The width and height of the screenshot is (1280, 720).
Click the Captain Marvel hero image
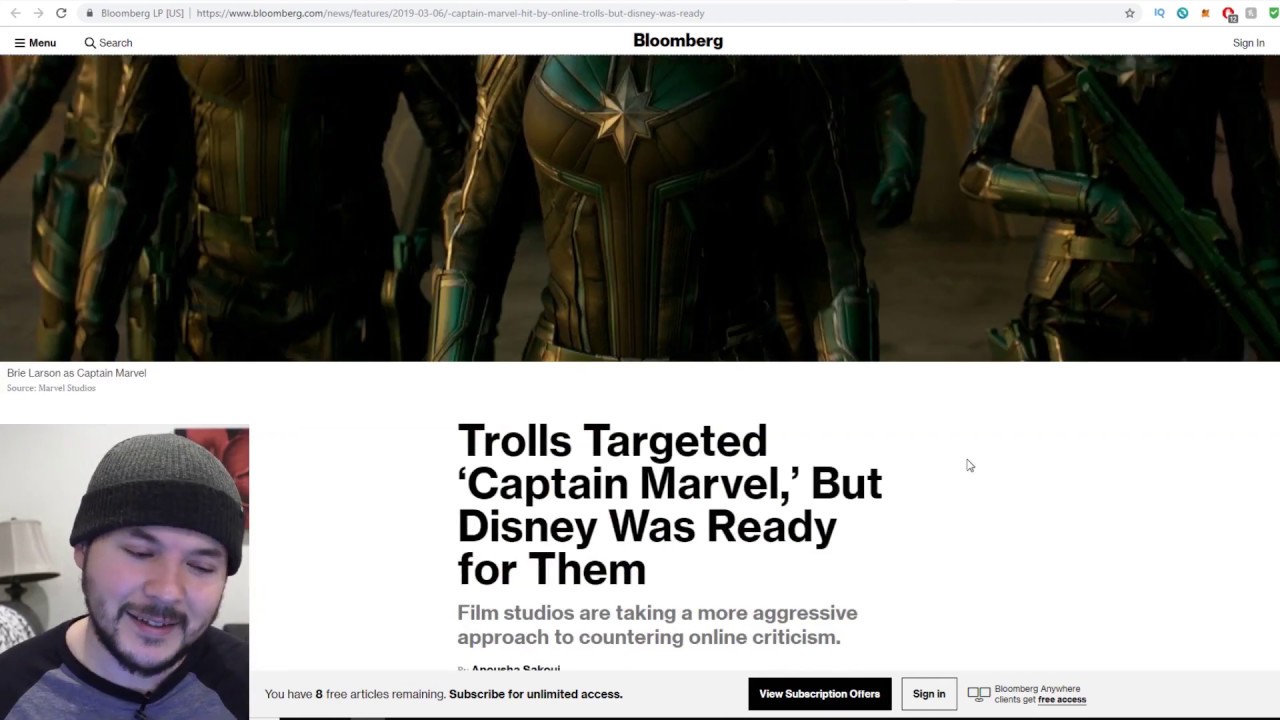click(640, 208)
